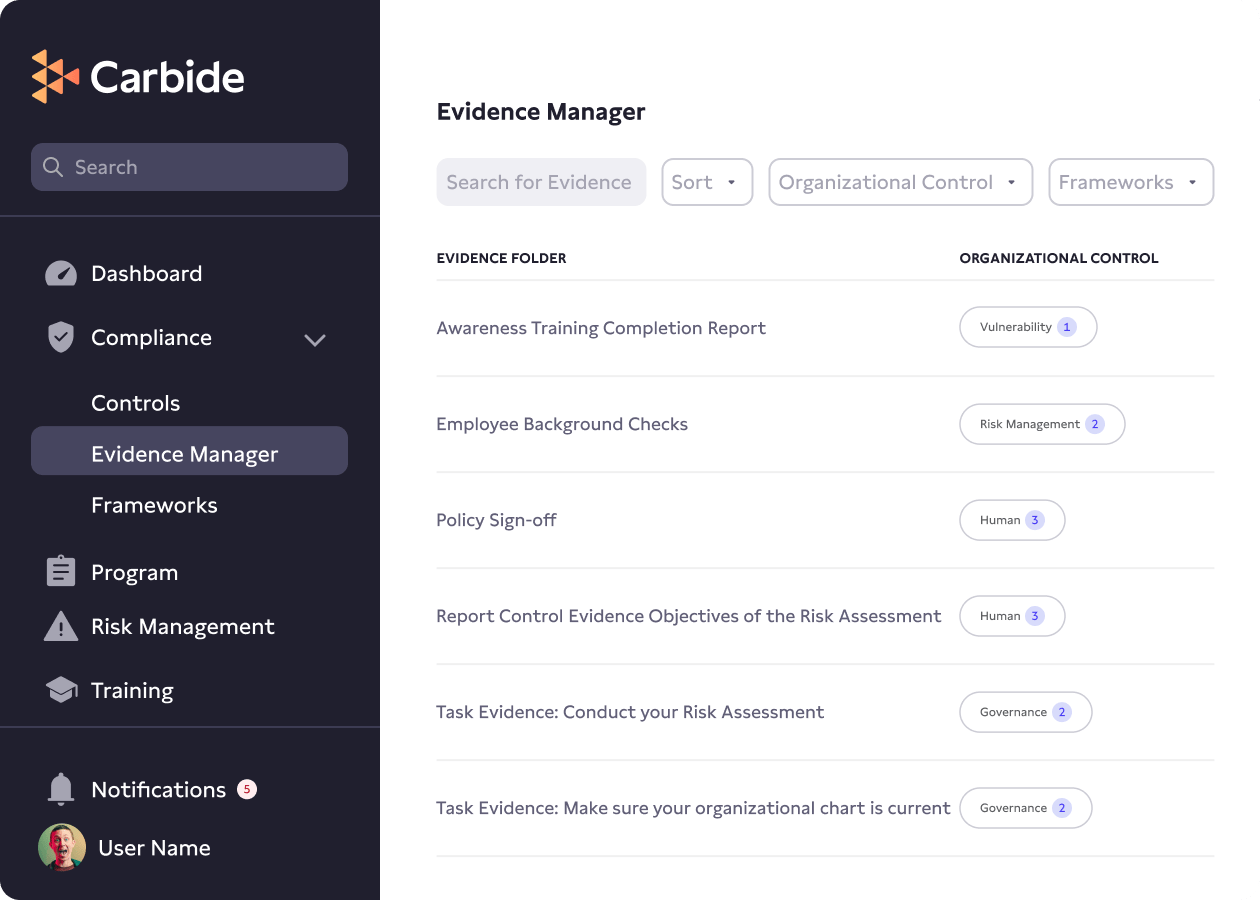
Task: Click the Carbide logo icon
Action: tap(55, 77)
